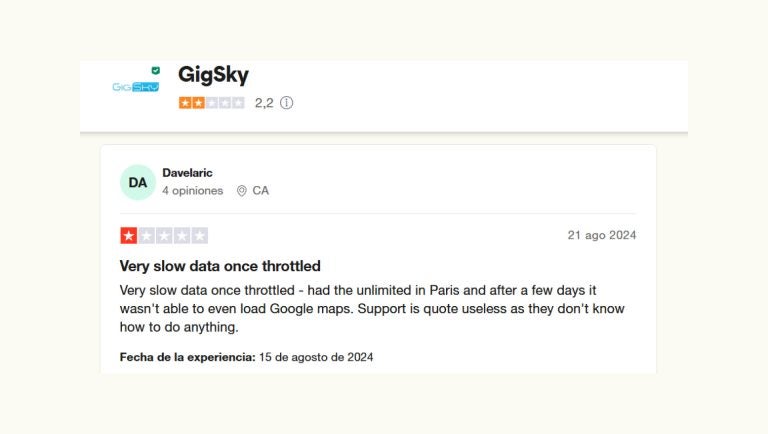Open the DA reviewer avatar
768x434 pixels.
click(x=138, y=182)
